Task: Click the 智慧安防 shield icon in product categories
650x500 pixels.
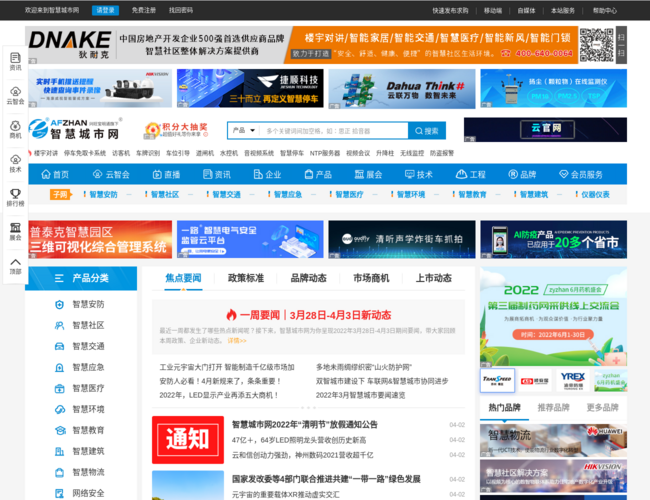Action: pyautogui.click(x=59, y=304)
